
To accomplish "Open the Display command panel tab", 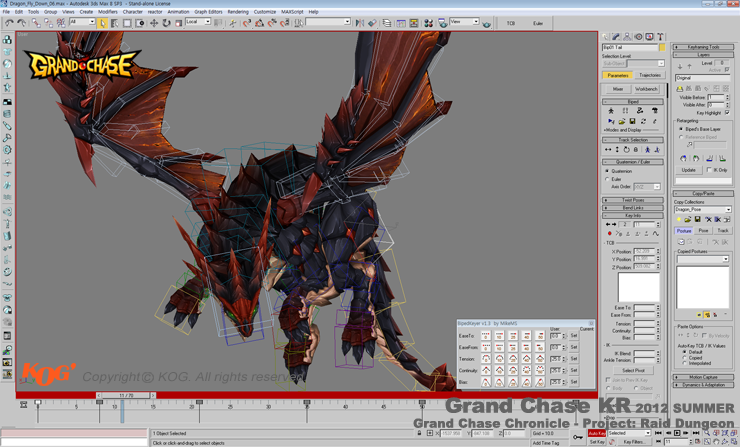I will tap(649, 36).
